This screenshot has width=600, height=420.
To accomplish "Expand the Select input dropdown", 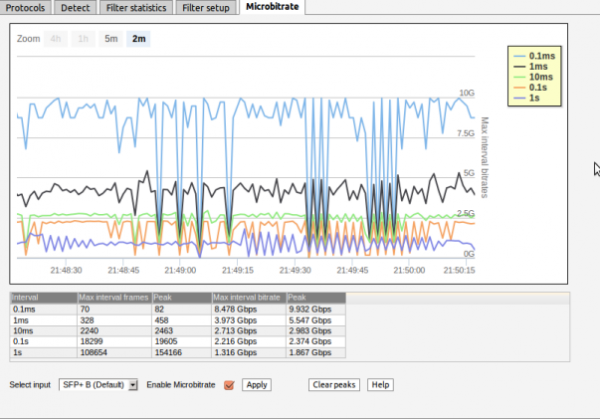I will [134, 385].
